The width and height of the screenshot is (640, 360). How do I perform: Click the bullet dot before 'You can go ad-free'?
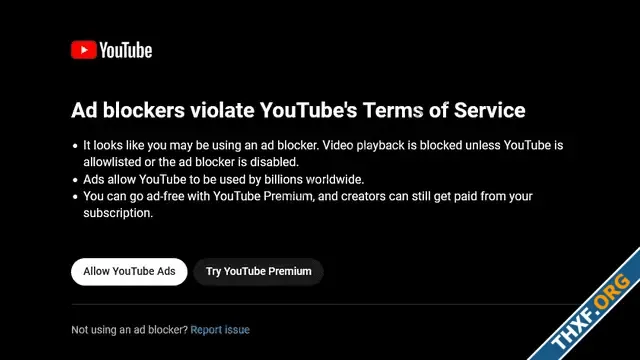tap(75, 196)
